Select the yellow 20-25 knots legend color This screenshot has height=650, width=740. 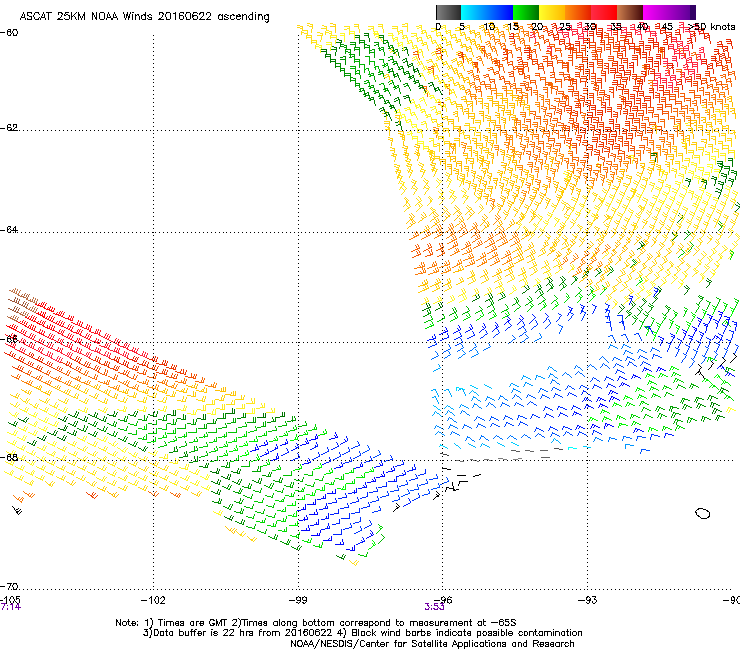pyautogui.click(x=552, y=12)
